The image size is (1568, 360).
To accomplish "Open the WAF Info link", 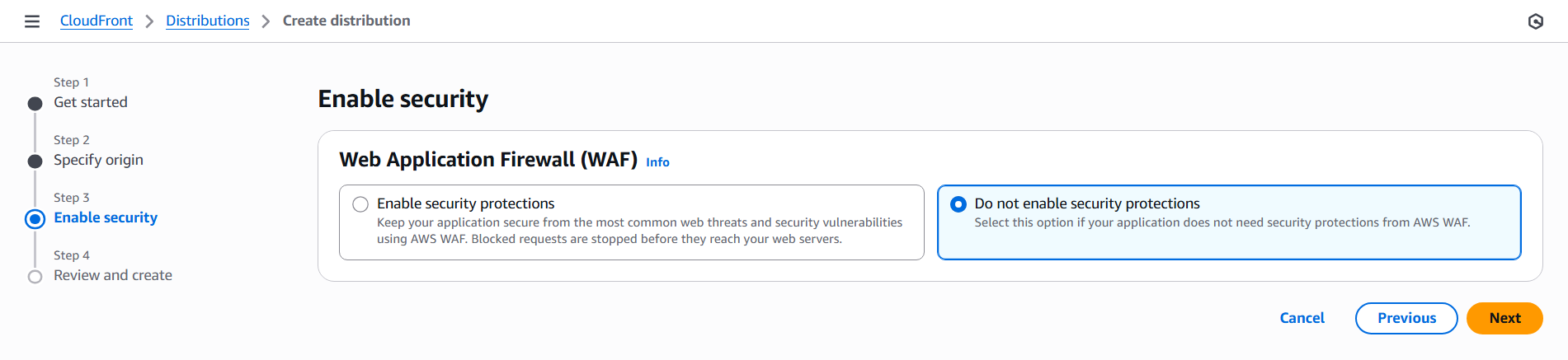I will pyautogui.click(x=657, y=162).
